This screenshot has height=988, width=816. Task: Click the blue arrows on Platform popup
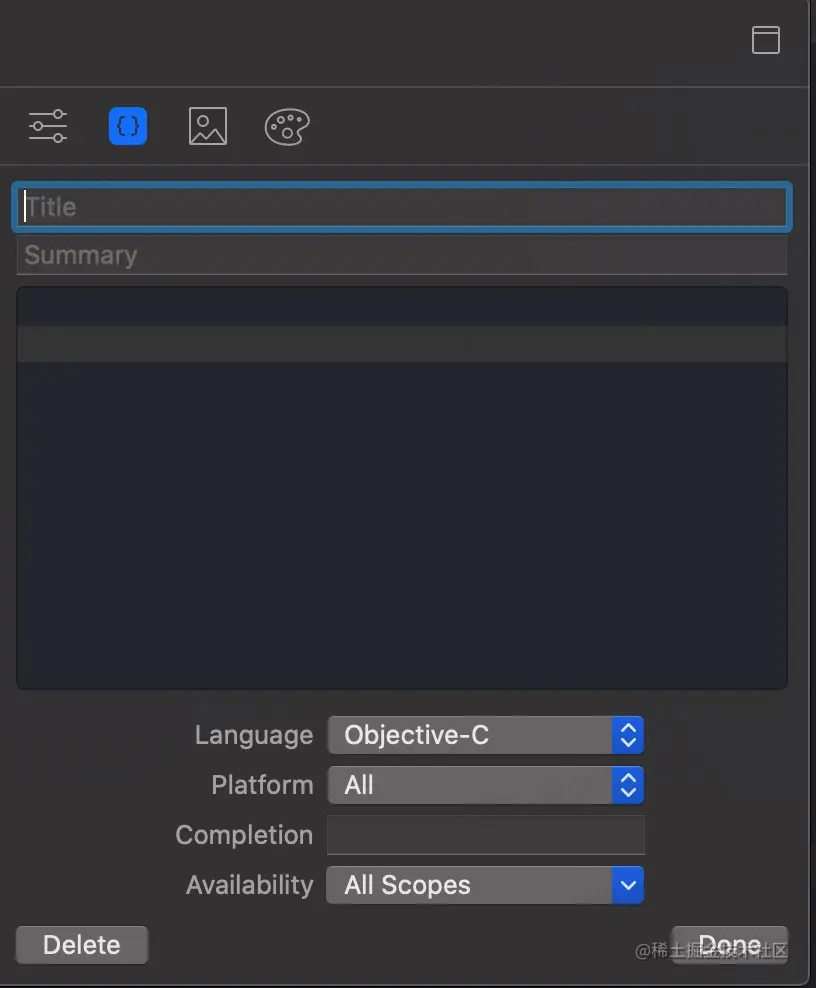(x=628, y=785)
